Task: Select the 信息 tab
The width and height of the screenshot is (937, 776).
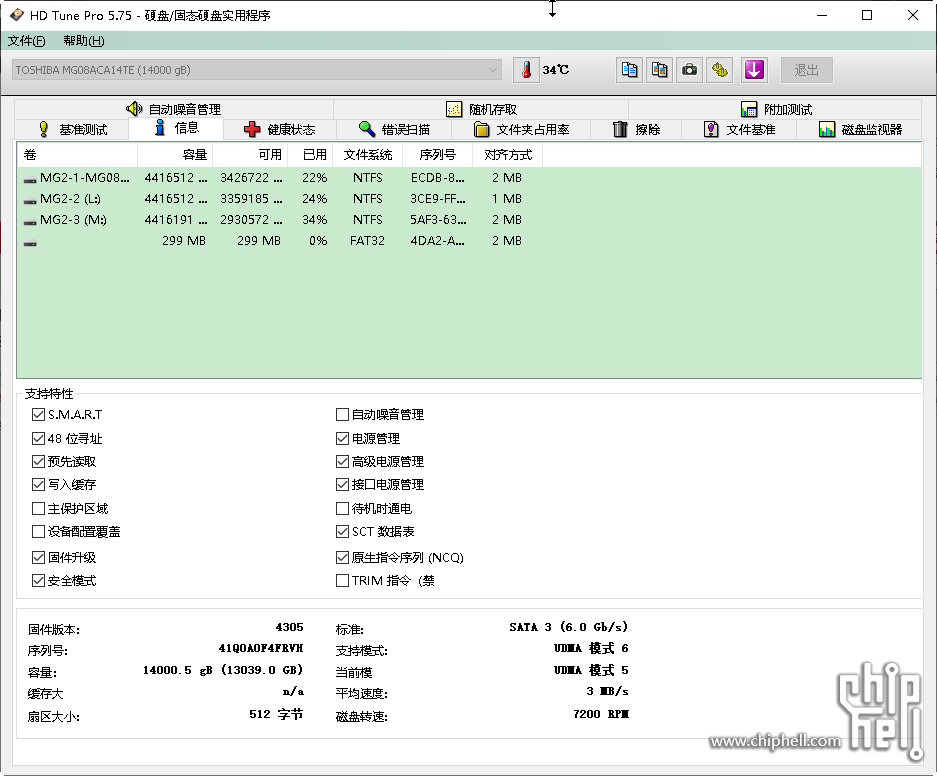Action: pyautogui.click(x=176, y=128)
